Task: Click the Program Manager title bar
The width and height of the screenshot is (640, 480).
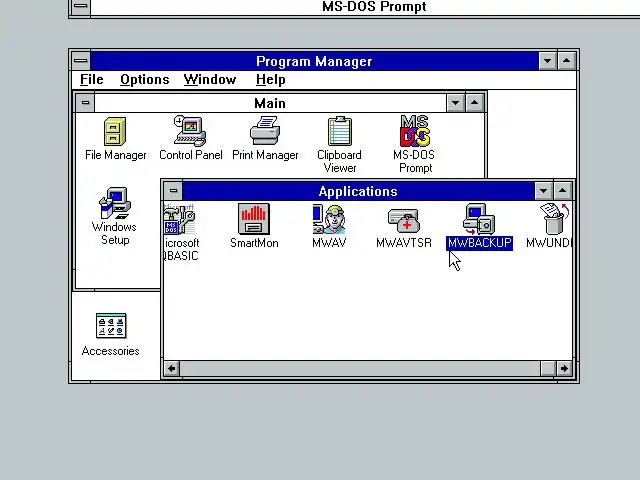Action: coord(314,61)
